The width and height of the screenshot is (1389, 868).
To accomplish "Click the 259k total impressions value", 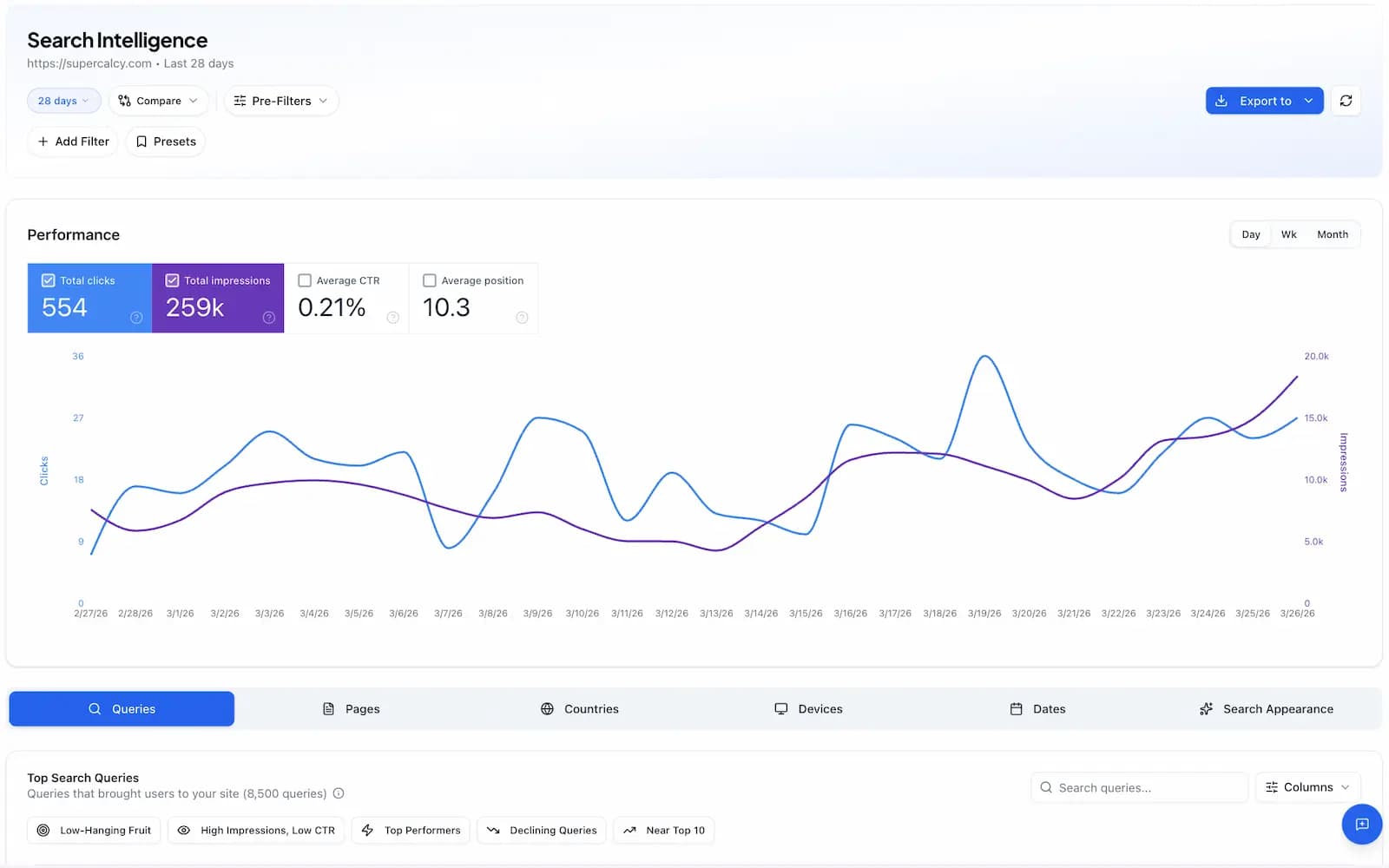I will [194, 307].
